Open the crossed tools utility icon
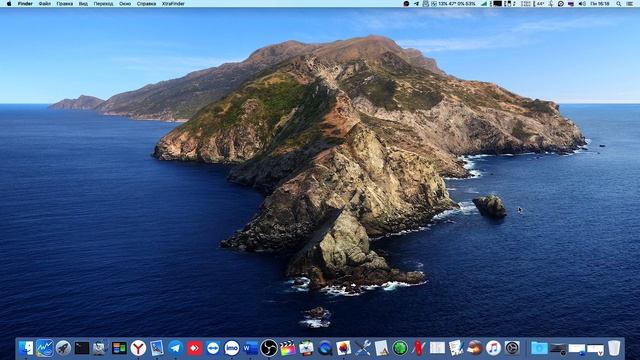This screenshot has height=360, width=640. point(362,348)
